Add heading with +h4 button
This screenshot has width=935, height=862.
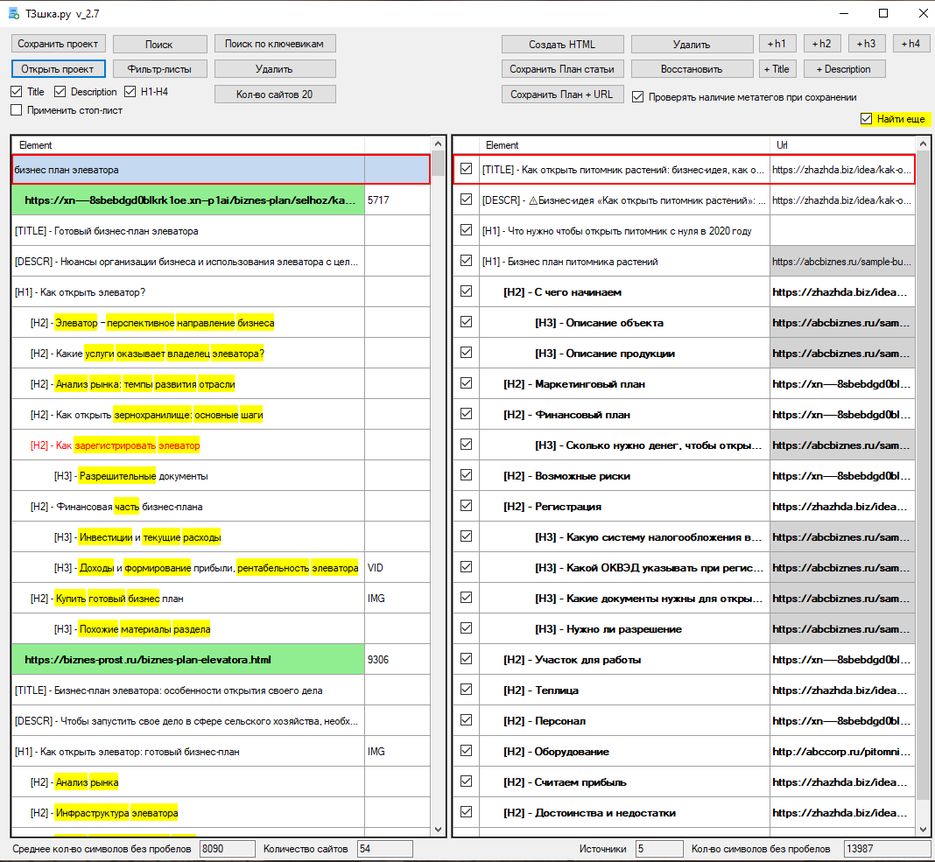911,44
